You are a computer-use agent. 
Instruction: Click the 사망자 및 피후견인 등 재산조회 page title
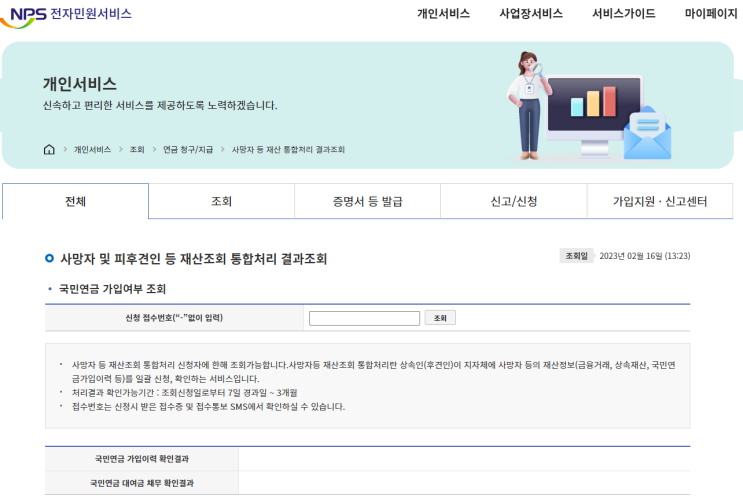tap(193, 259)
